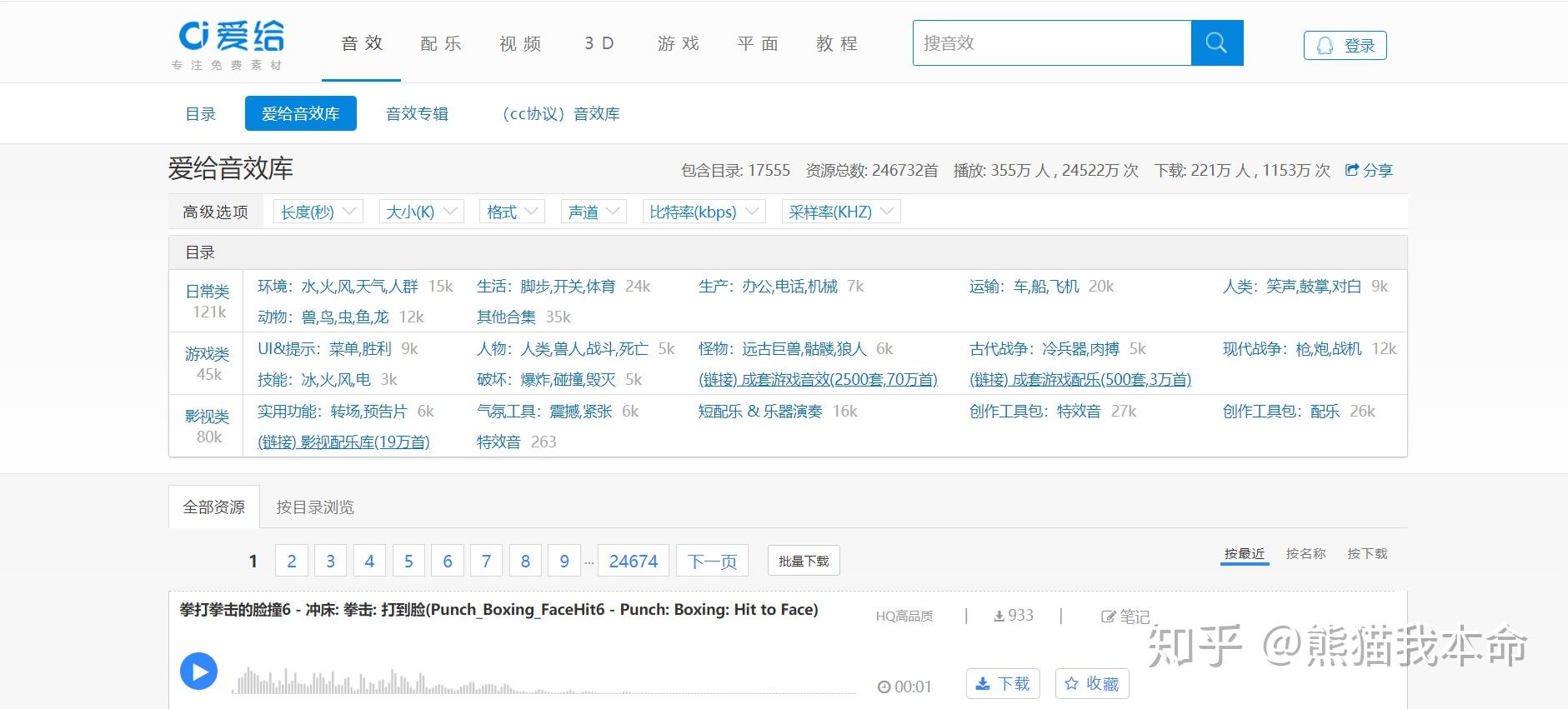The image size is (1568, 709).
Task: Go to page 9
Action: tap(564, 561)
